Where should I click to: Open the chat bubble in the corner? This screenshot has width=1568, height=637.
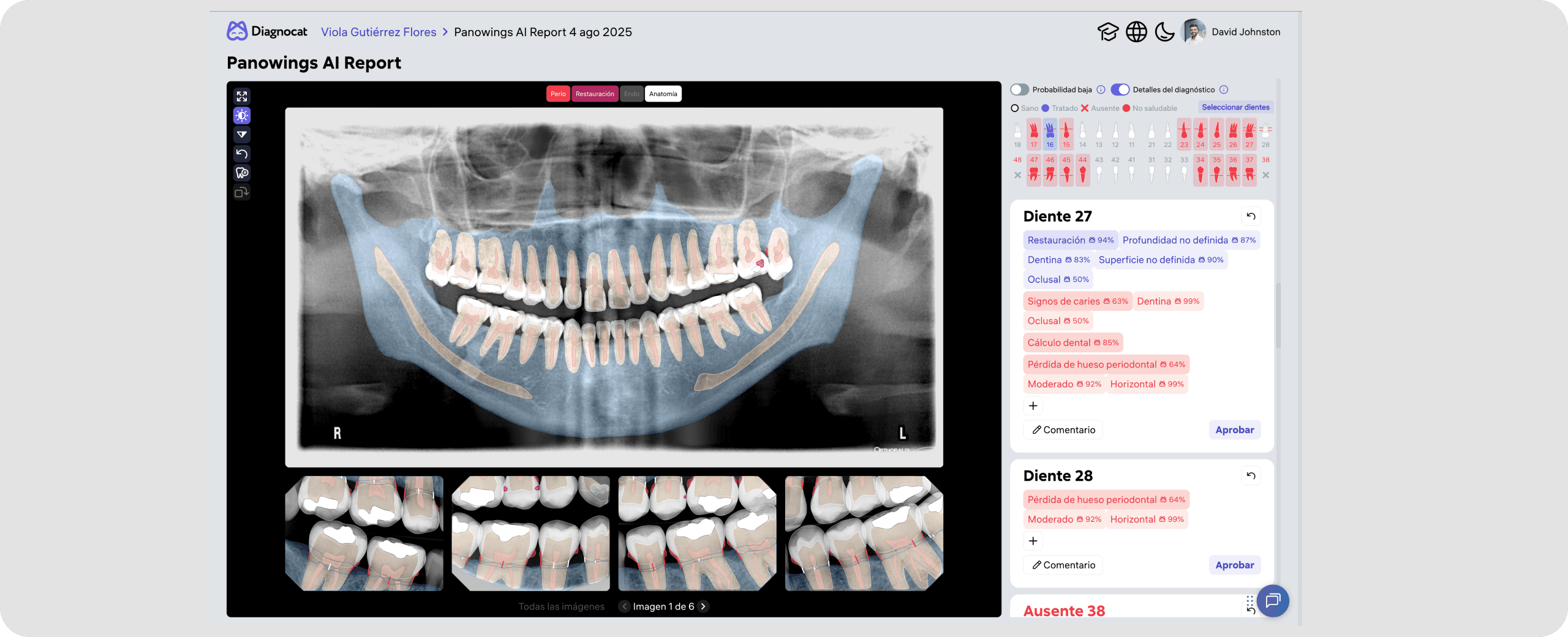pos(1273,601)
